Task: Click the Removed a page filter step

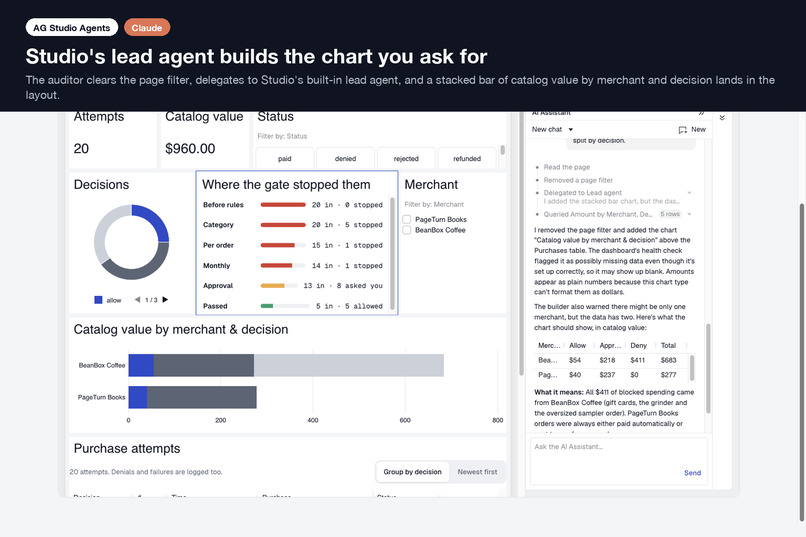Action: 578,180
